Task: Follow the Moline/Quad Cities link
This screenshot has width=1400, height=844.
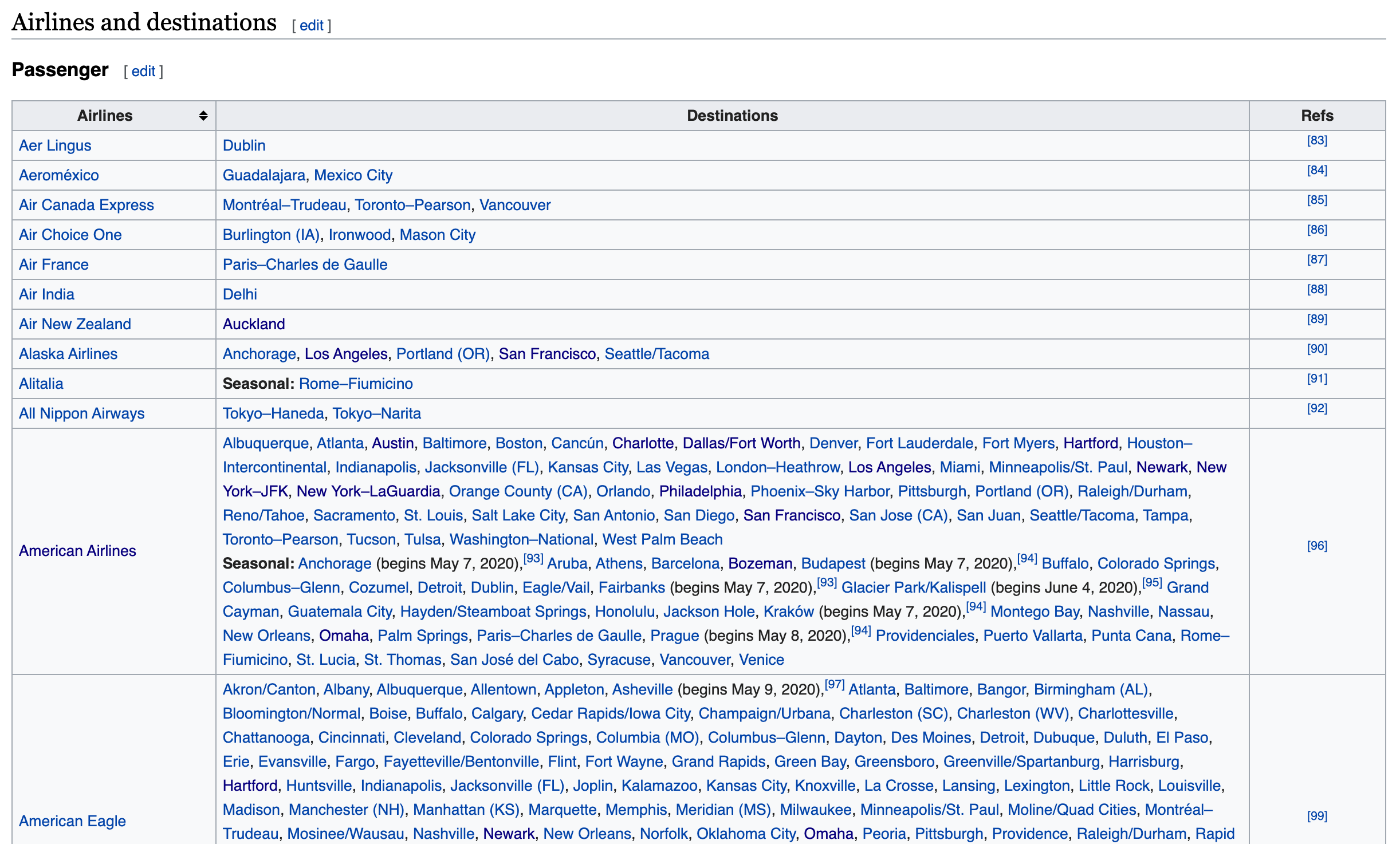Action: coord(1072,810)
